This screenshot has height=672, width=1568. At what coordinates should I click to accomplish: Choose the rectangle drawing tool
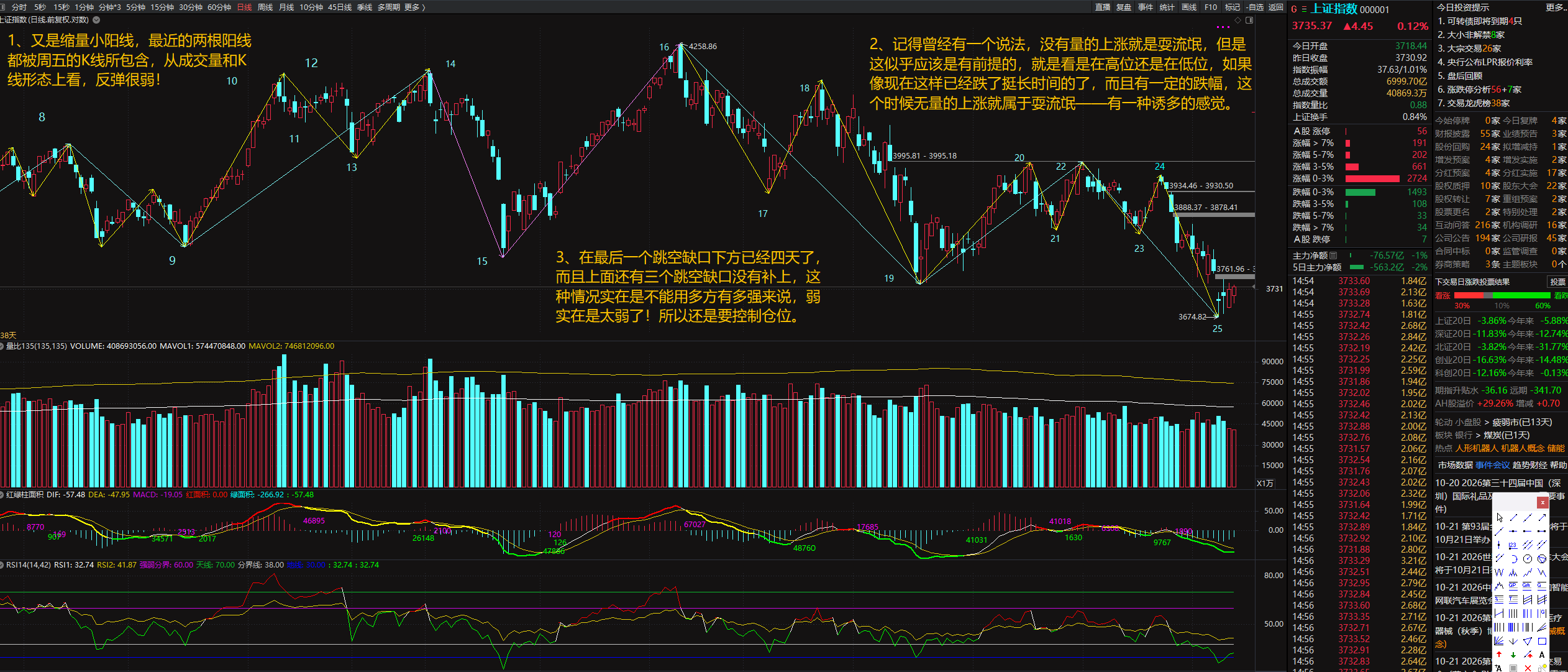click(1542, 640)
